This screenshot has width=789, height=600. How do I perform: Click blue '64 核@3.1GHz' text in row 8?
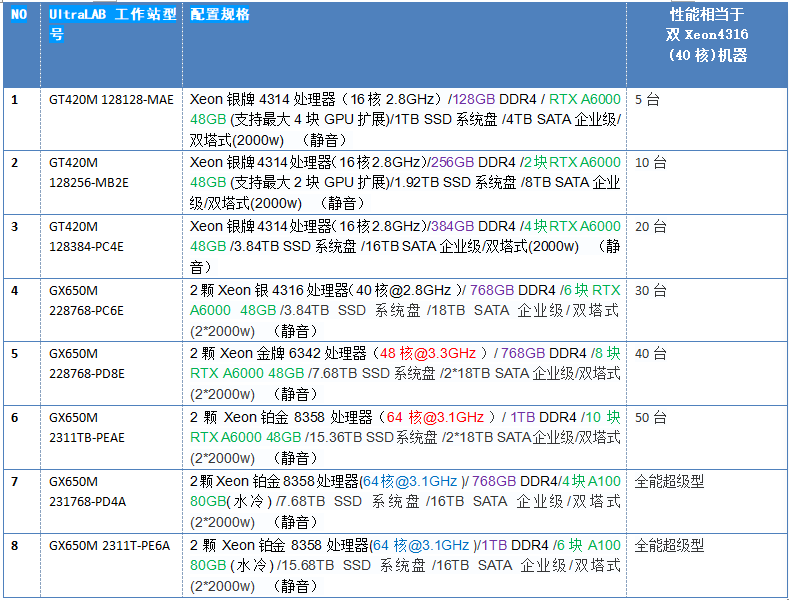point(421,545)
